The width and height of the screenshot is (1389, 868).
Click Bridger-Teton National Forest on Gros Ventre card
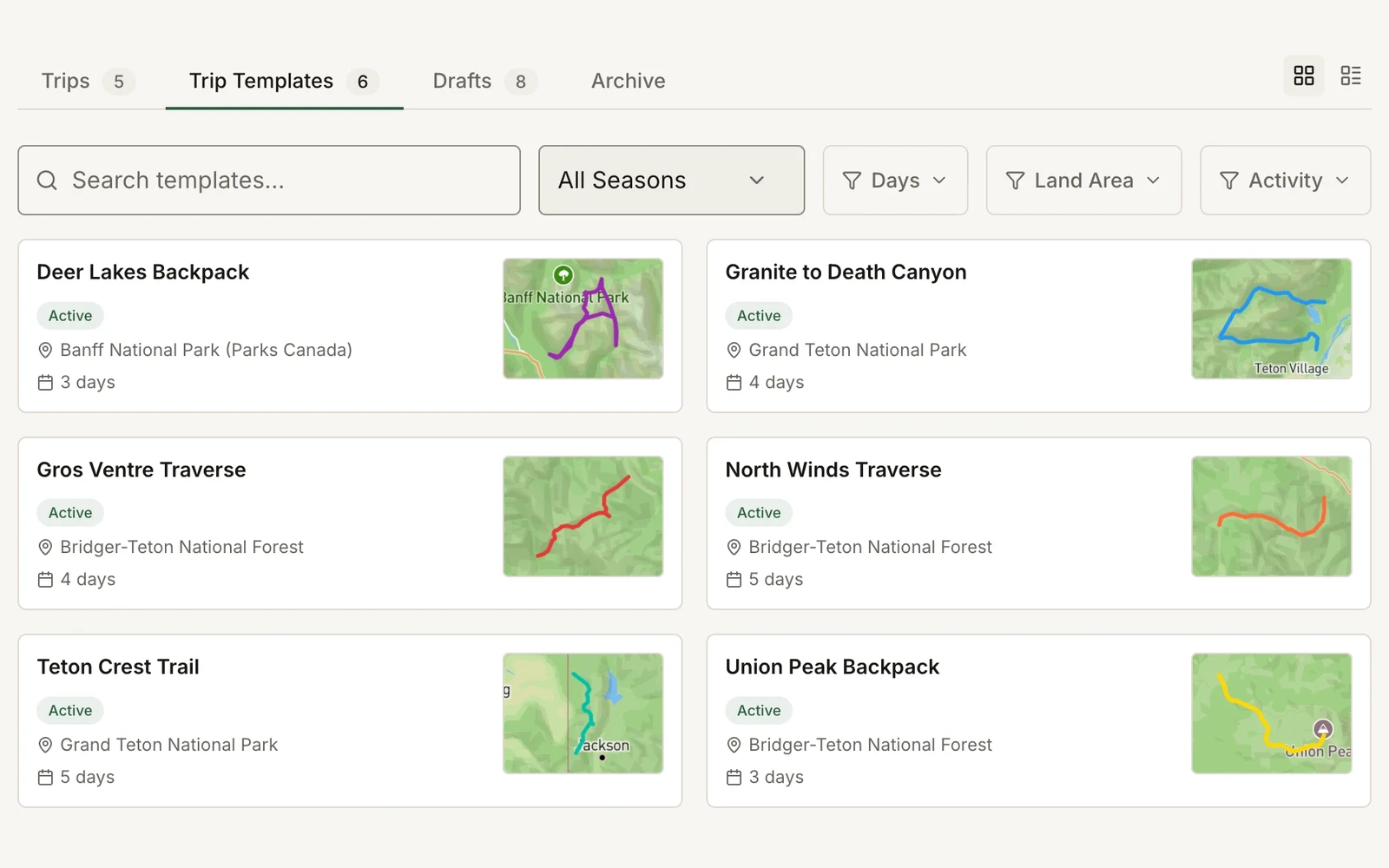[181, 547]
